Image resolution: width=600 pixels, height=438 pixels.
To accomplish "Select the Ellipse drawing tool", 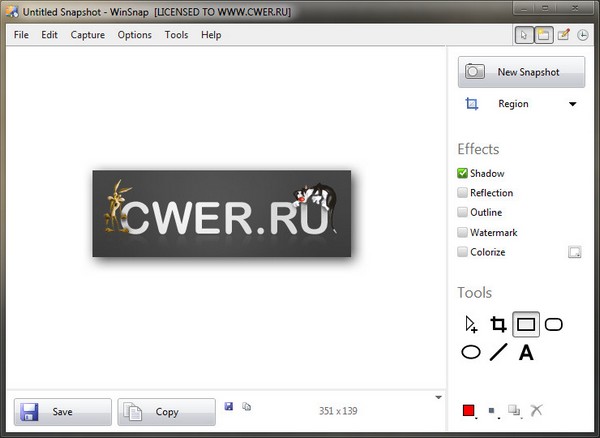I will 471,352.
